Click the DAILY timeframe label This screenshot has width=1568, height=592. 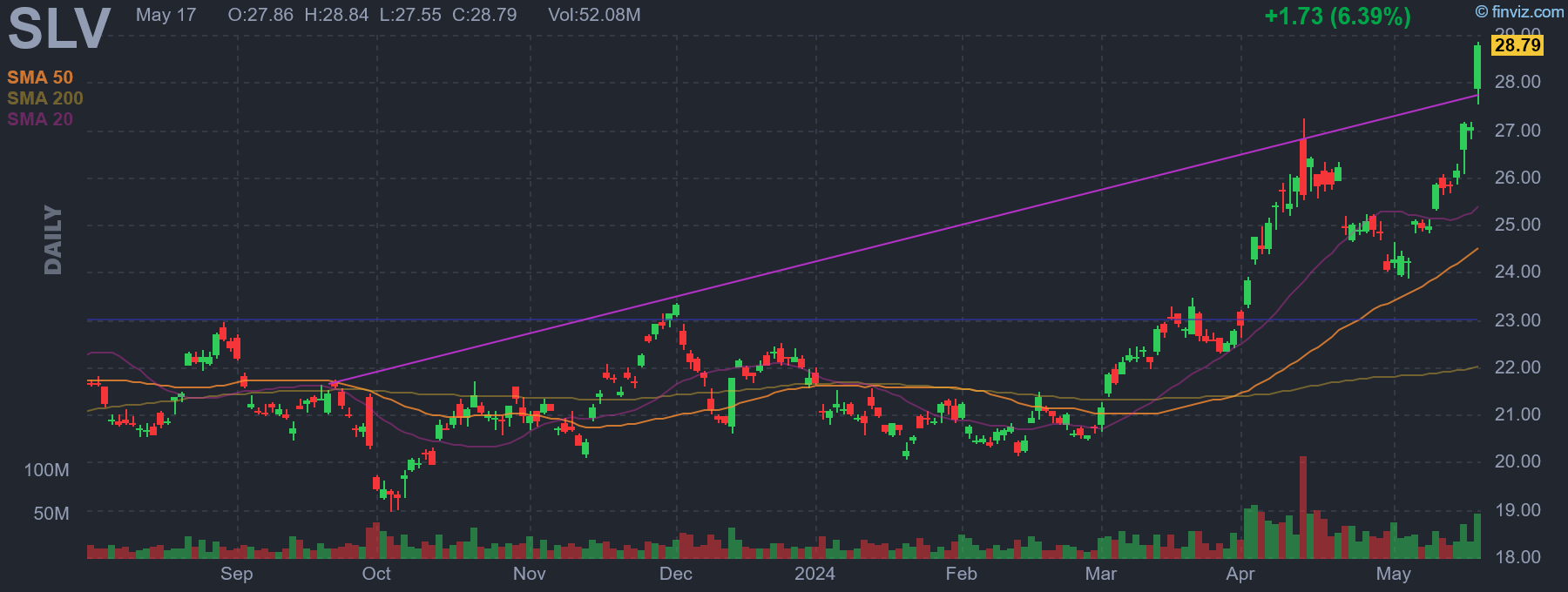(x=53, y=240)
